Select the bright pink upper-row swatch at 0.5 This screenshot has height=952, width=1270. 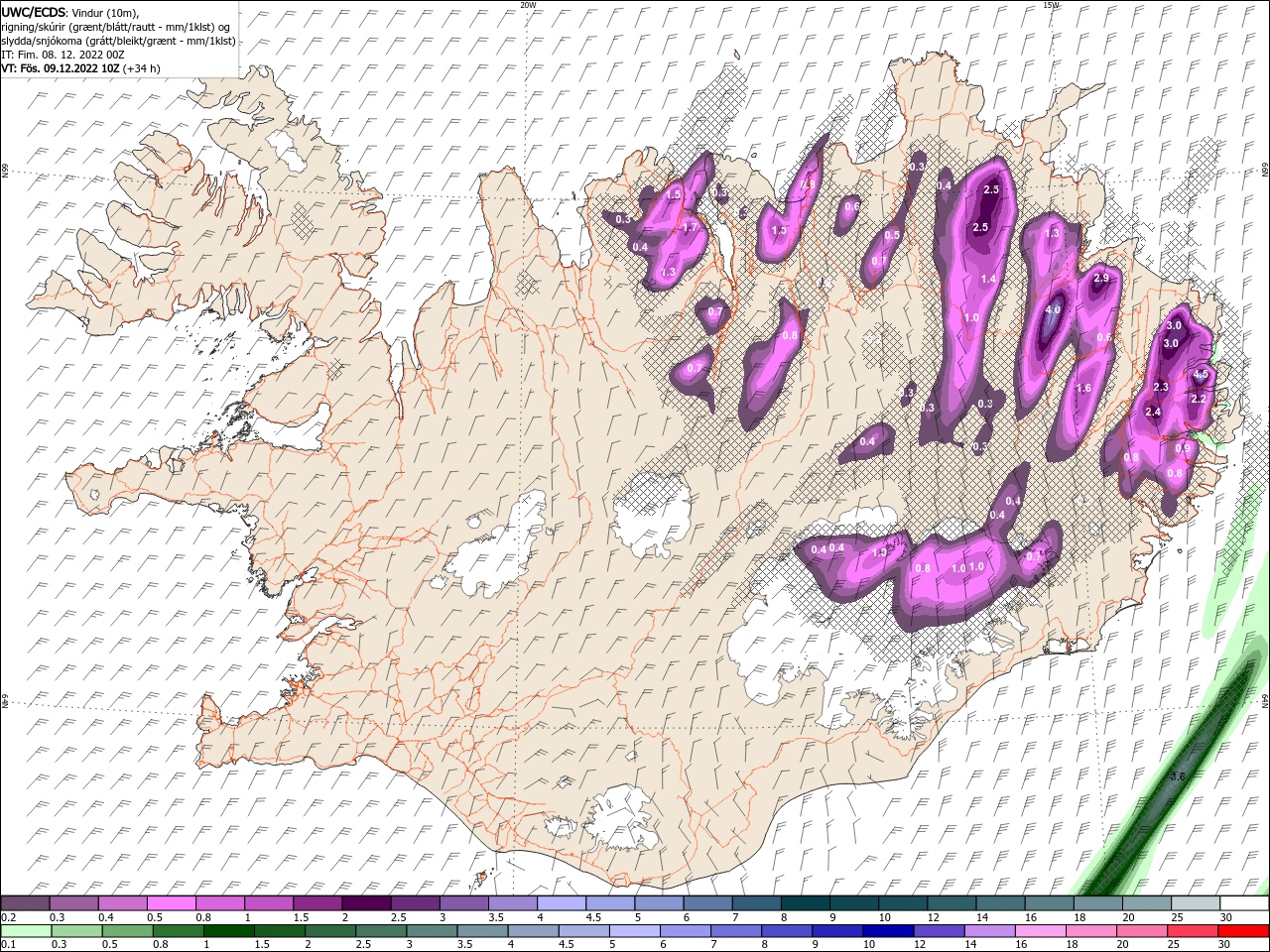tap(171, 903)
